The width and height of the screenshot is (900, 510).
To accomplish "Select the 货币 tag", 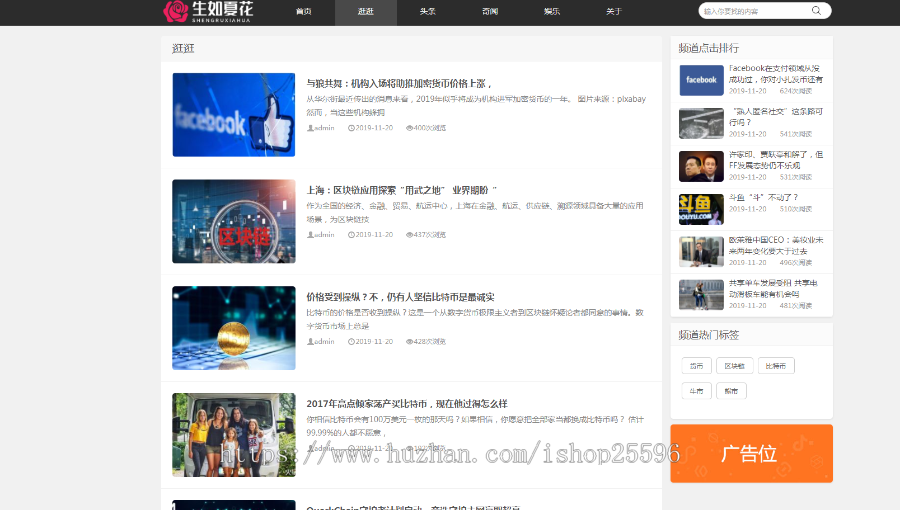I will click(696, 366).
